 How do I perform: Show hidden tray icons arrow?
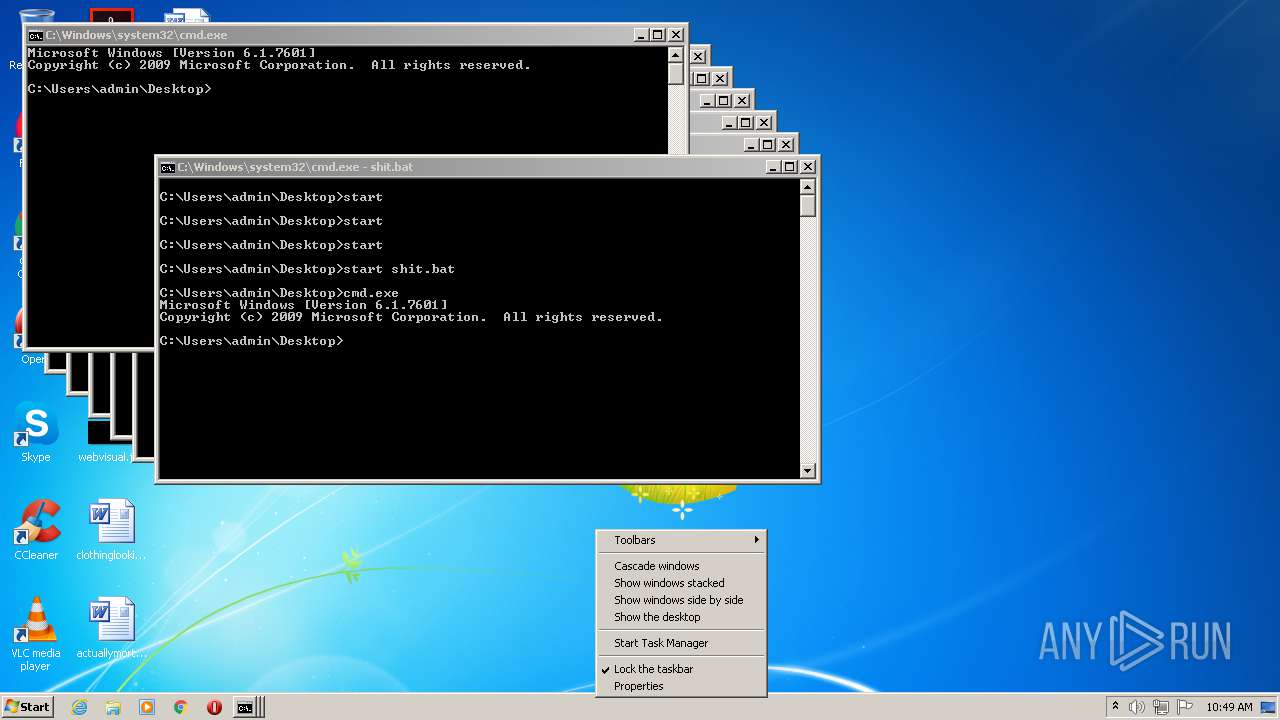tap(1115, 707)
